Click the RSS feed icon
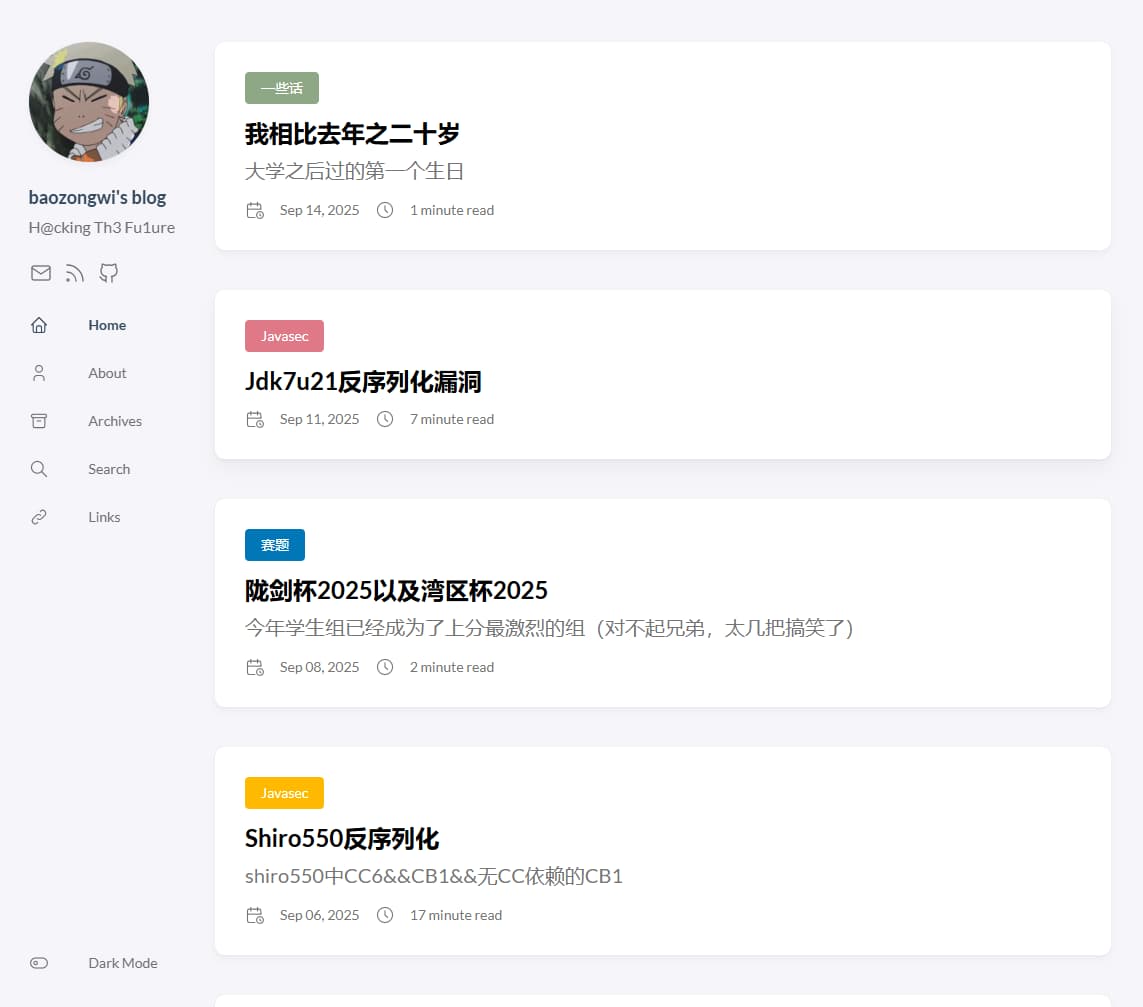The width and height of the screenshot is (1143, 1007). point(74,272)
